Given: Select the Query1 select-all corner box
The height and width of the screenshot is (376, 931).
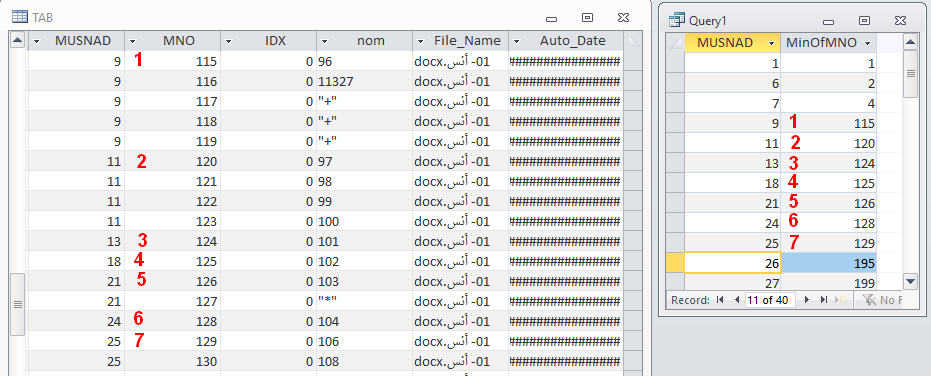Looking at the screenshot, I should click(x=675, y=43).
